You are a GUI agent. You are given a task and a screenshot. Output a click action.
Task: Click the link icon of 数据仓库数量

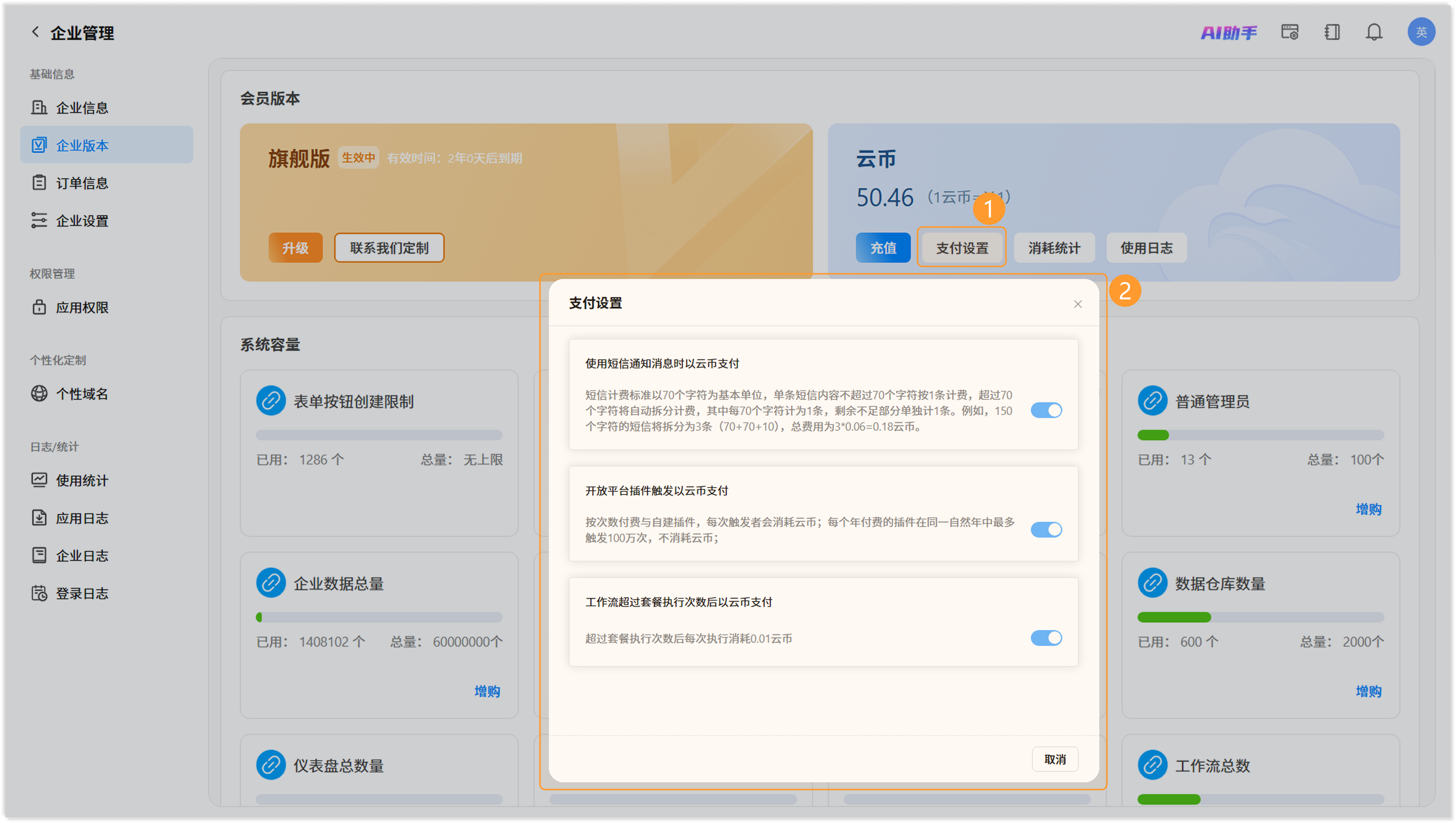point(1153,583)
